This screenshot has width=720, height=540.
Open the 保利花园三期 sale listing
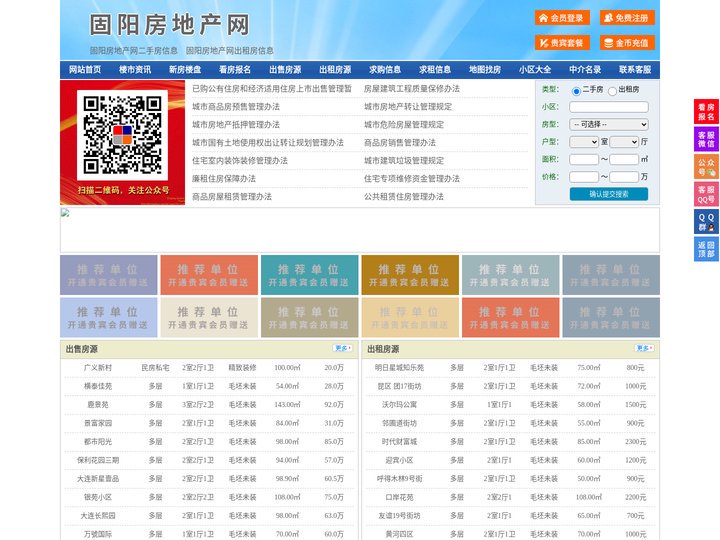[x=98, y=460]
